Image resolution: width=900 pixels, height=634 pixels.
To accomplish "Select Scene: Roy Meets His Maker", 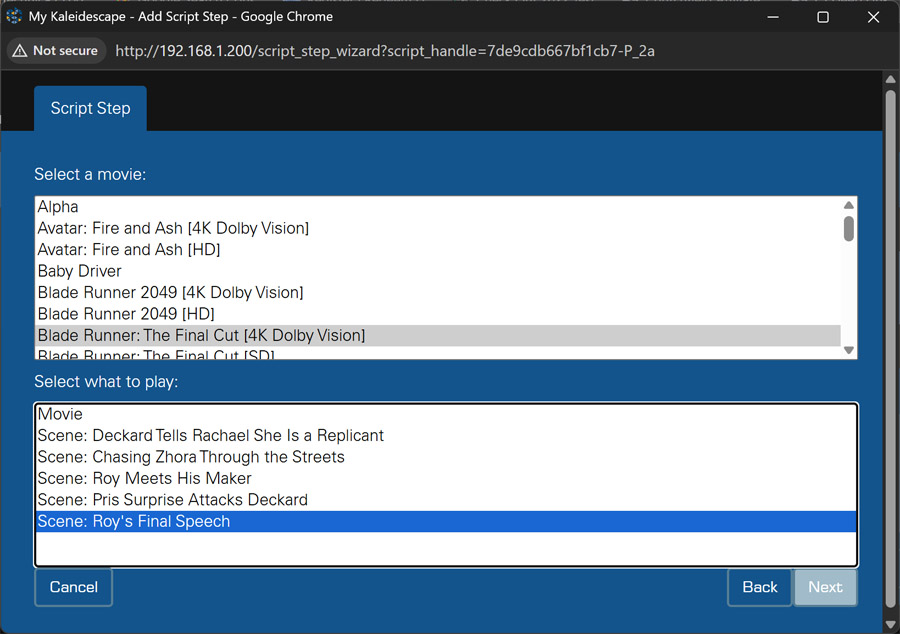I will (446, 478).
